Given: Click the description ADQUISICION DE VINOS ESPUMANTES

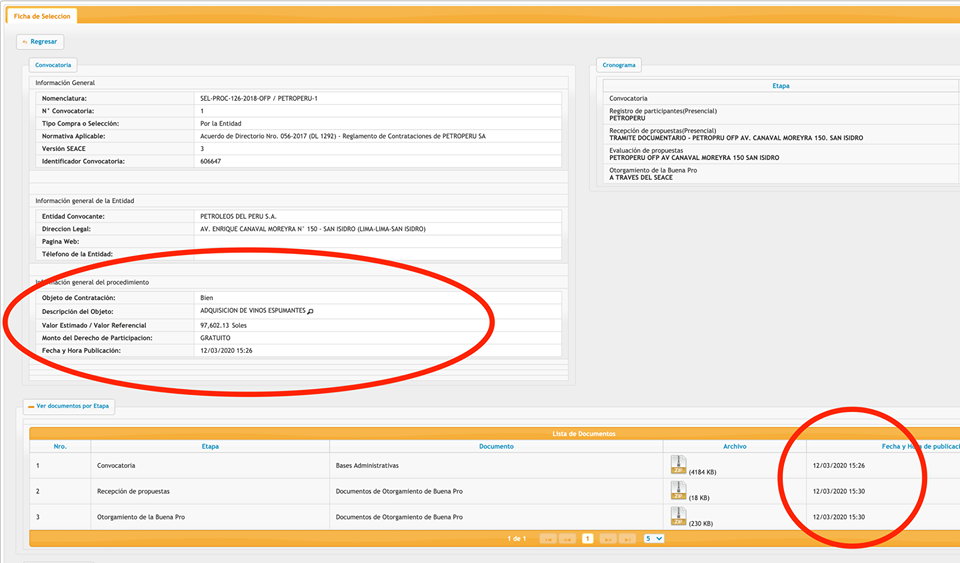Looking at the screenshot, I should 252,311.
